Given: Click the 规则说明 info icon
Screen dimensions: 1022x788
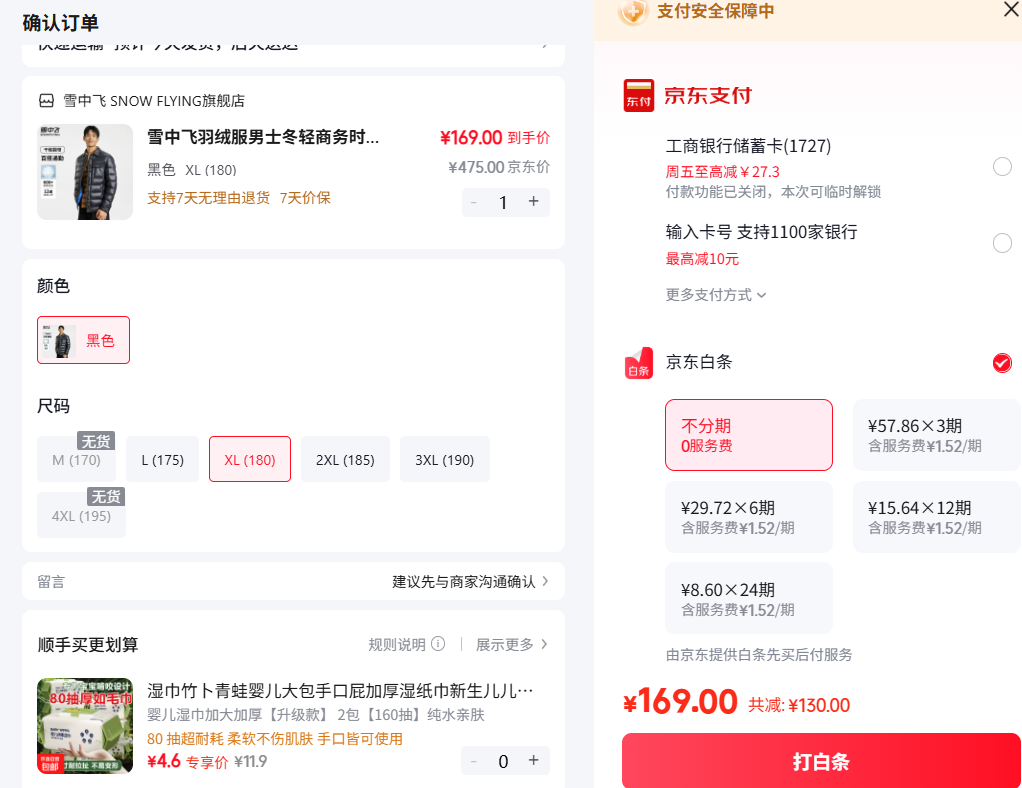Looking at the screenshot, I should click(x=439, y=644).
